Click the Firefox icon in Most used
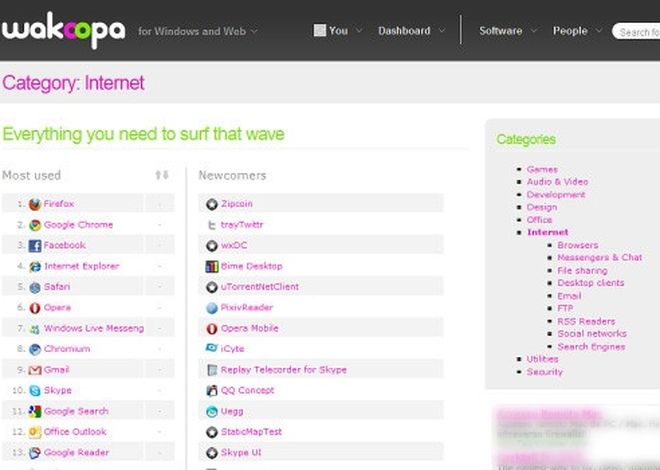Viewport: 660px width, 470px height. [35, 204]
